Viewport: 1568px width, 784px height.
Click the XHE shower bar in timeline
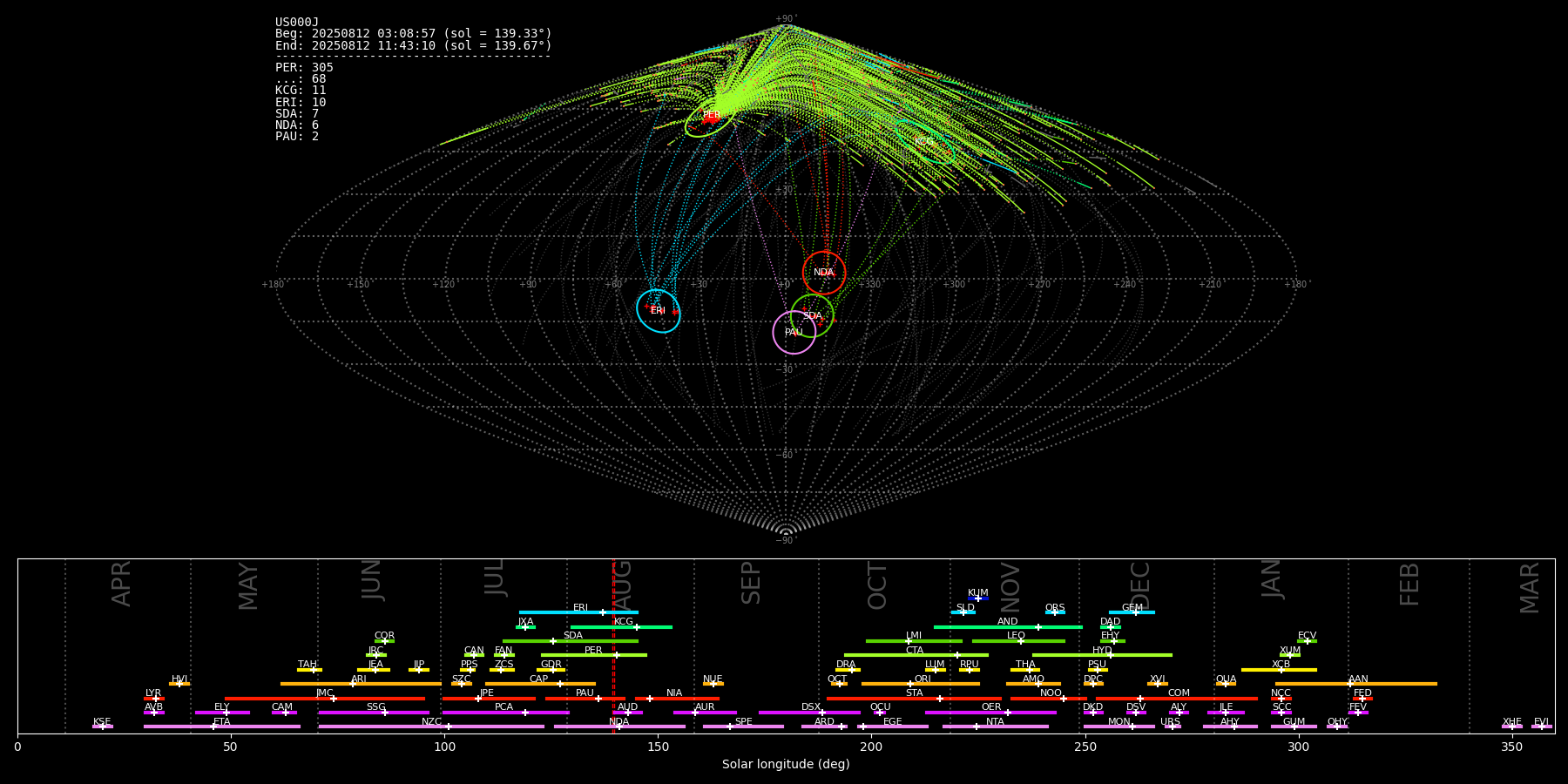click(x=1512, y=727)
